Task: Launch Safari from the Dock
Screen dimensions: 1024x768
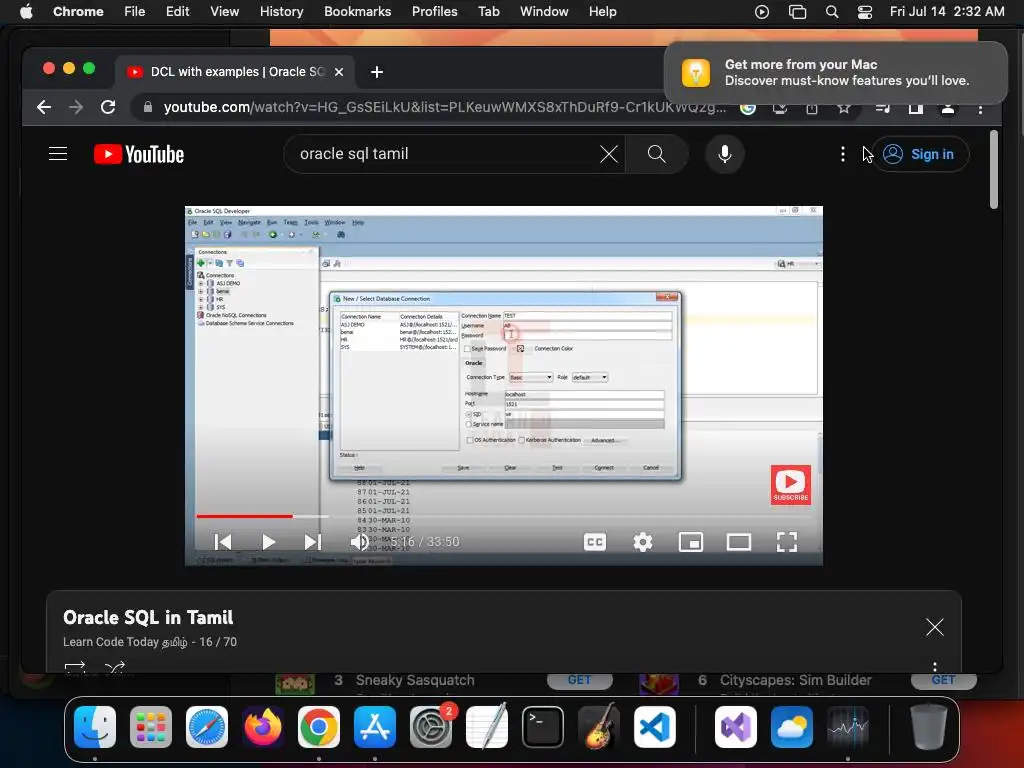Action: 207,727
